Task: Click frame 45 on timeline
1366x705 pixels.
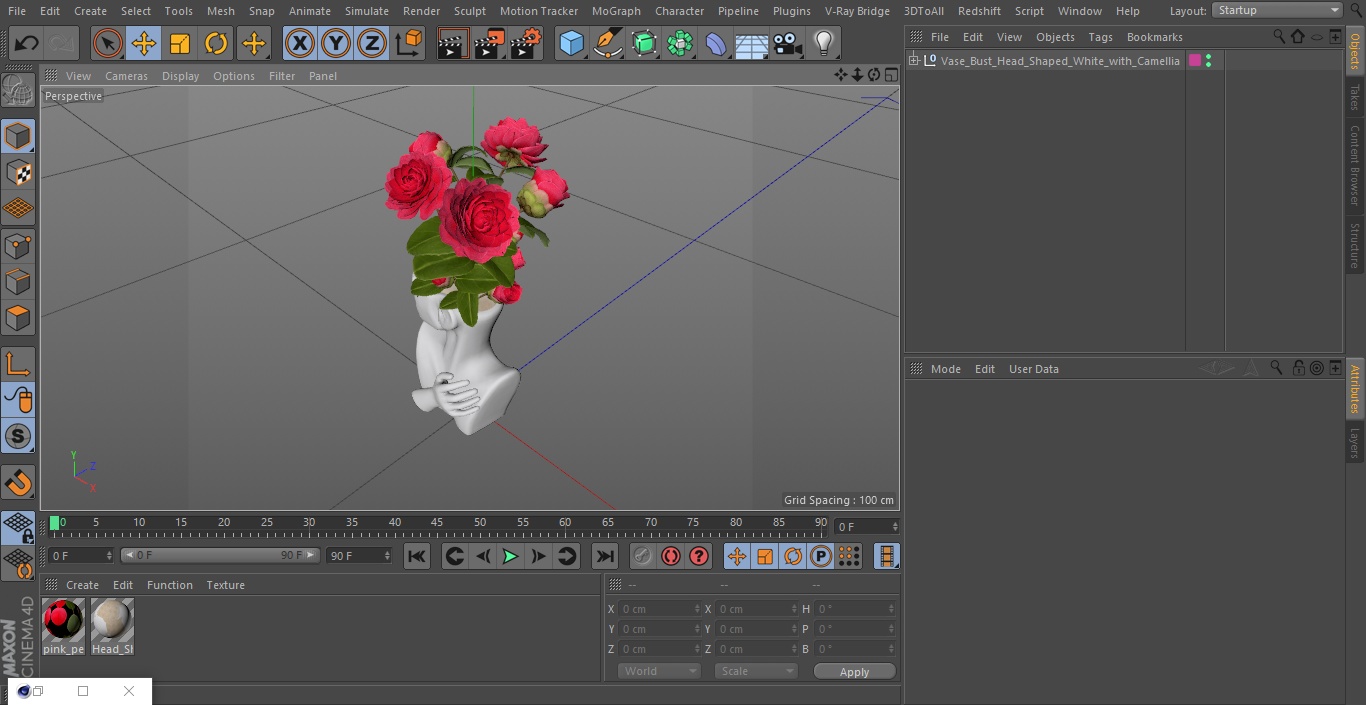Action: click(437, 522)
